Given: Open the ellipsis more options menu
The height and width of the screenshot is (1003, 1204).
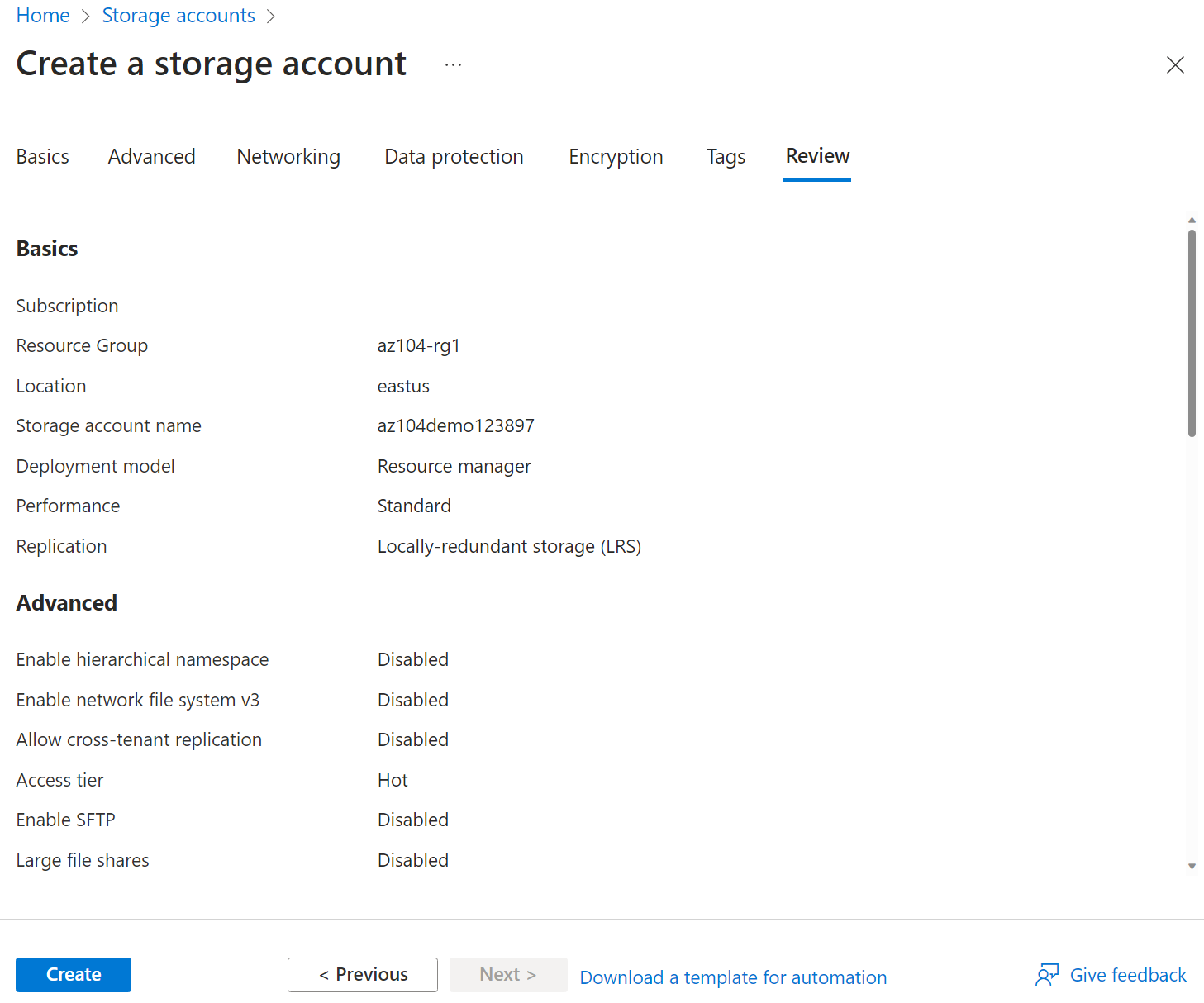Looking at the screenshot, I should coord(453,64).
